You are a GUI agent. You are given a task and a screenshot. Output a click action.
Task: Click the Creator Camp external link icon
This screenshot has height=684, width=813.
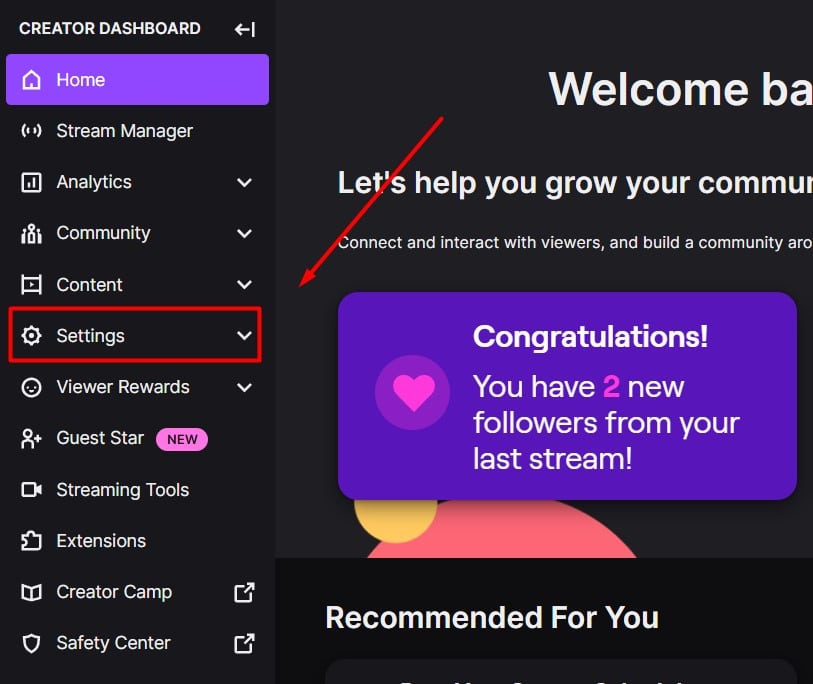pyautogui.click(x=244, y=592)
